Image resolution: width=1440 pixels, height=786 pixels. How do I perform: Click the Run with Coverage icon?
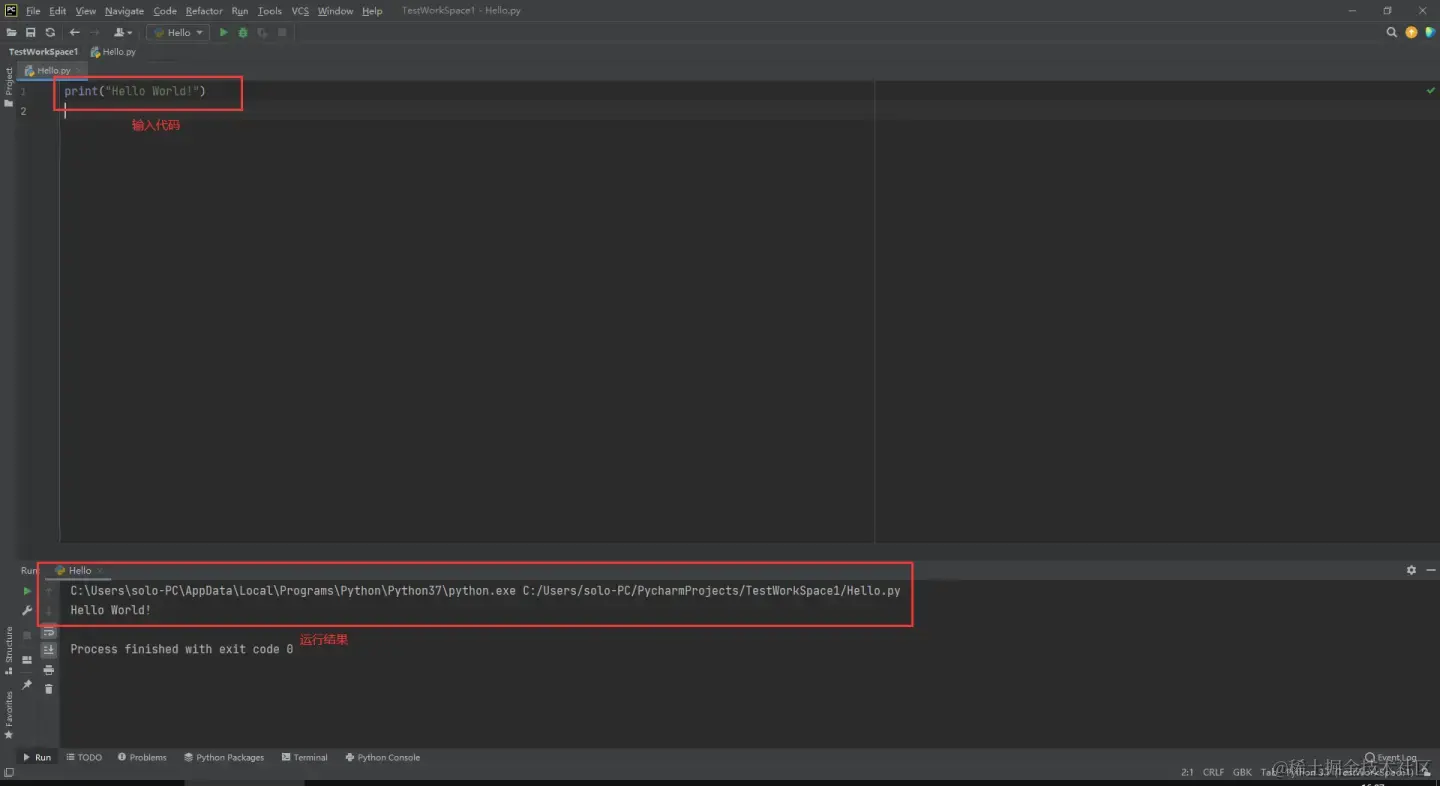click(262, 32)
